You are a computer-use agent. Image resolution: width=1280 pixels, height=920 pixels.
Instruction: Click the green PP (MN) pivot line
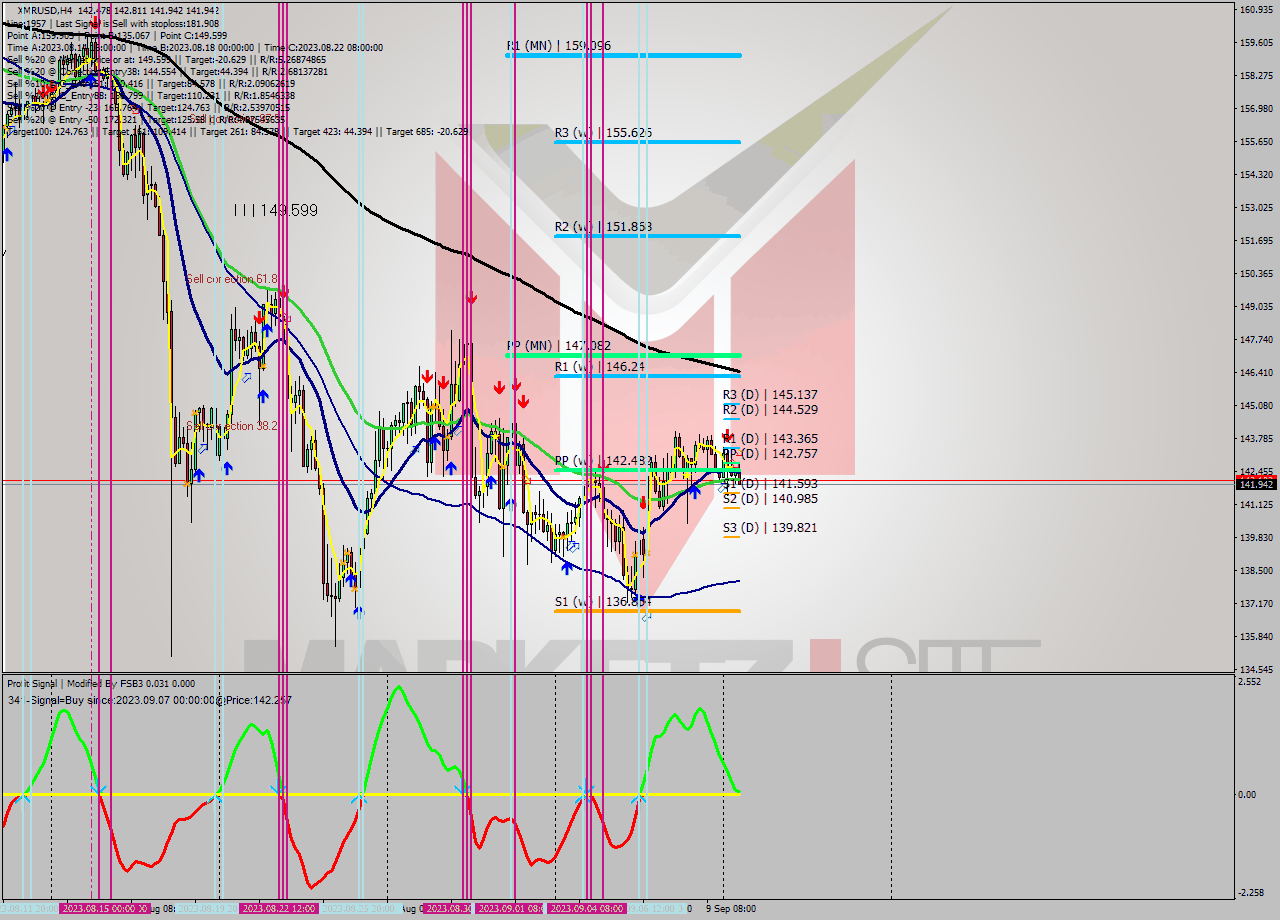pos(623,354)
